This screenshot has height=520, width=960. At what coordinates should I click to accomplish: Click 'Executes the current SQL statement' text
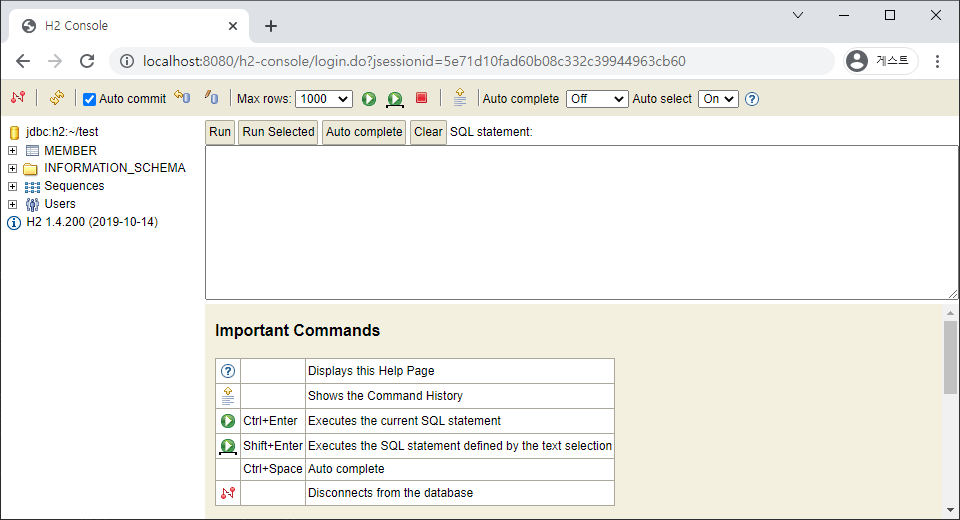point(404,421)
